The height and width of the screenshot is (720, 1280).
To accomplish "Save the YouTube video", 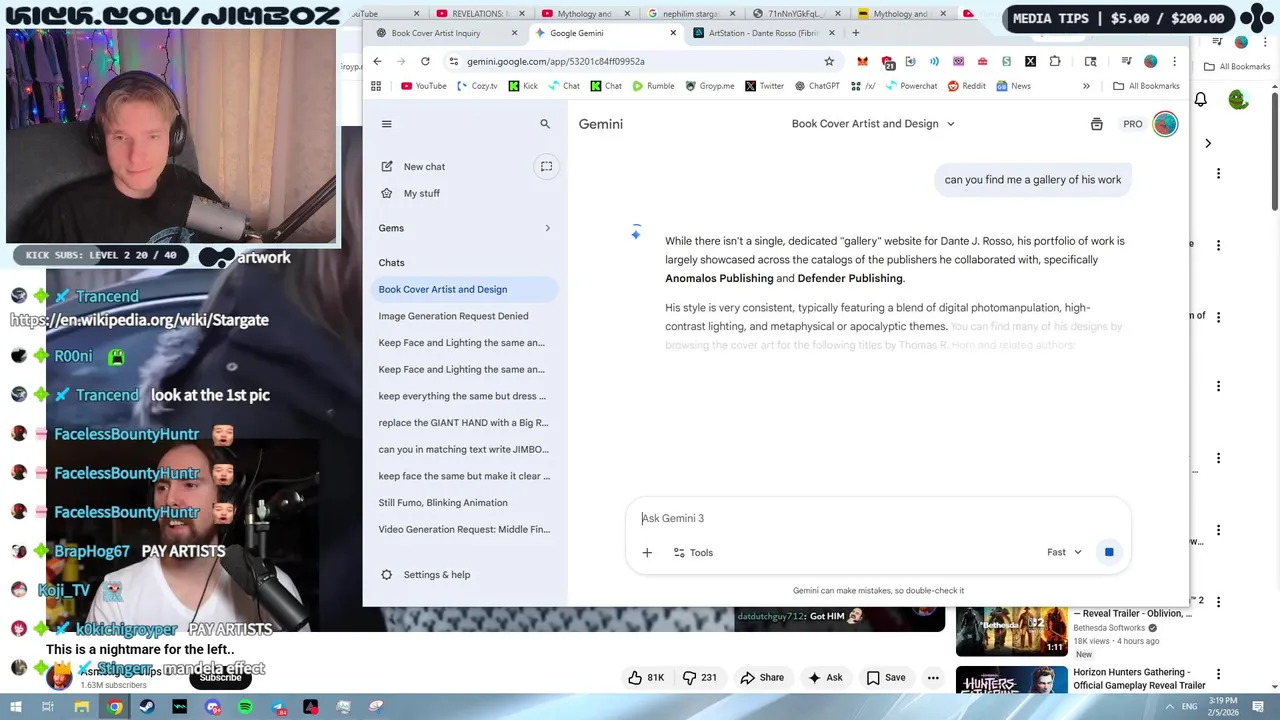I will click(886, 677).
